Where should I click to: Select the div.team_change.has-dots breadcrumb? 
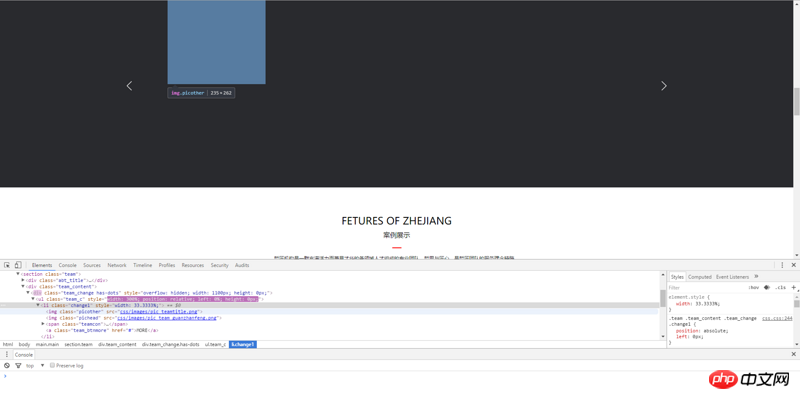(170, 344)
